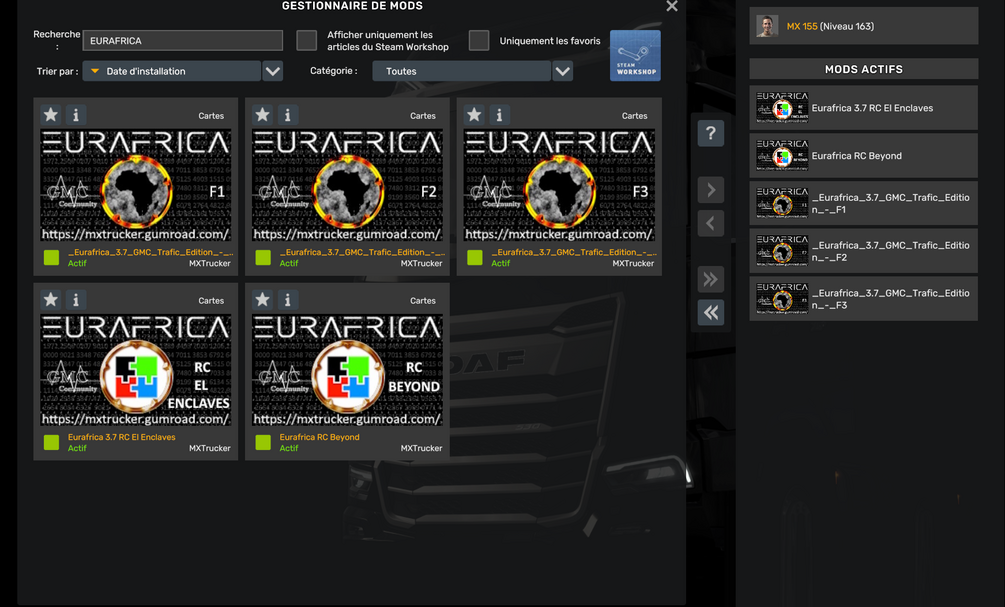The width and height of the screenshot is (1005, 607).
Task: Open info for RC Beyond mod card
Action: [x=287, y=299]
